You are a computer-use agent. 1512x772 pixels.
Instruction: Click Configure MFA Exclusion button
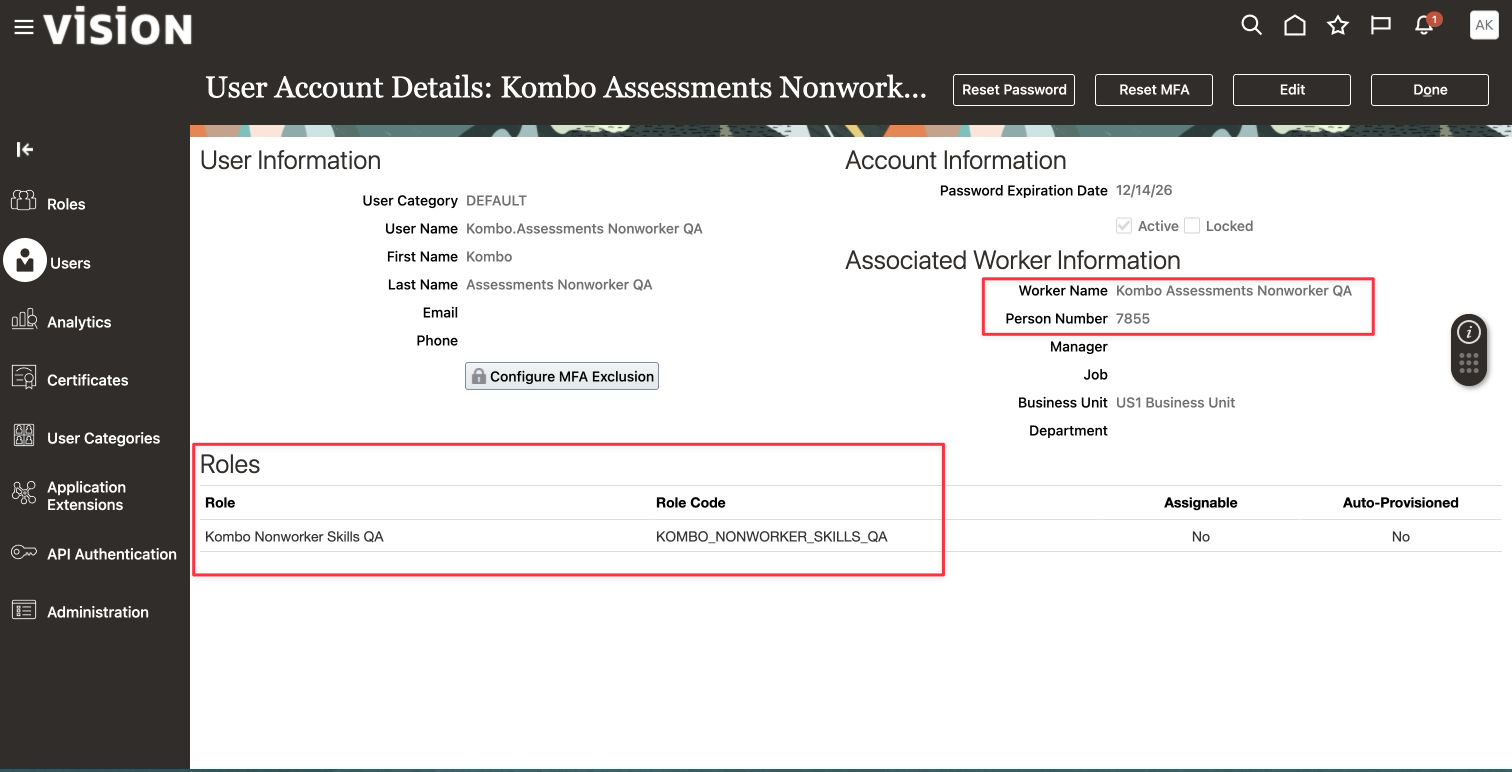562,376
